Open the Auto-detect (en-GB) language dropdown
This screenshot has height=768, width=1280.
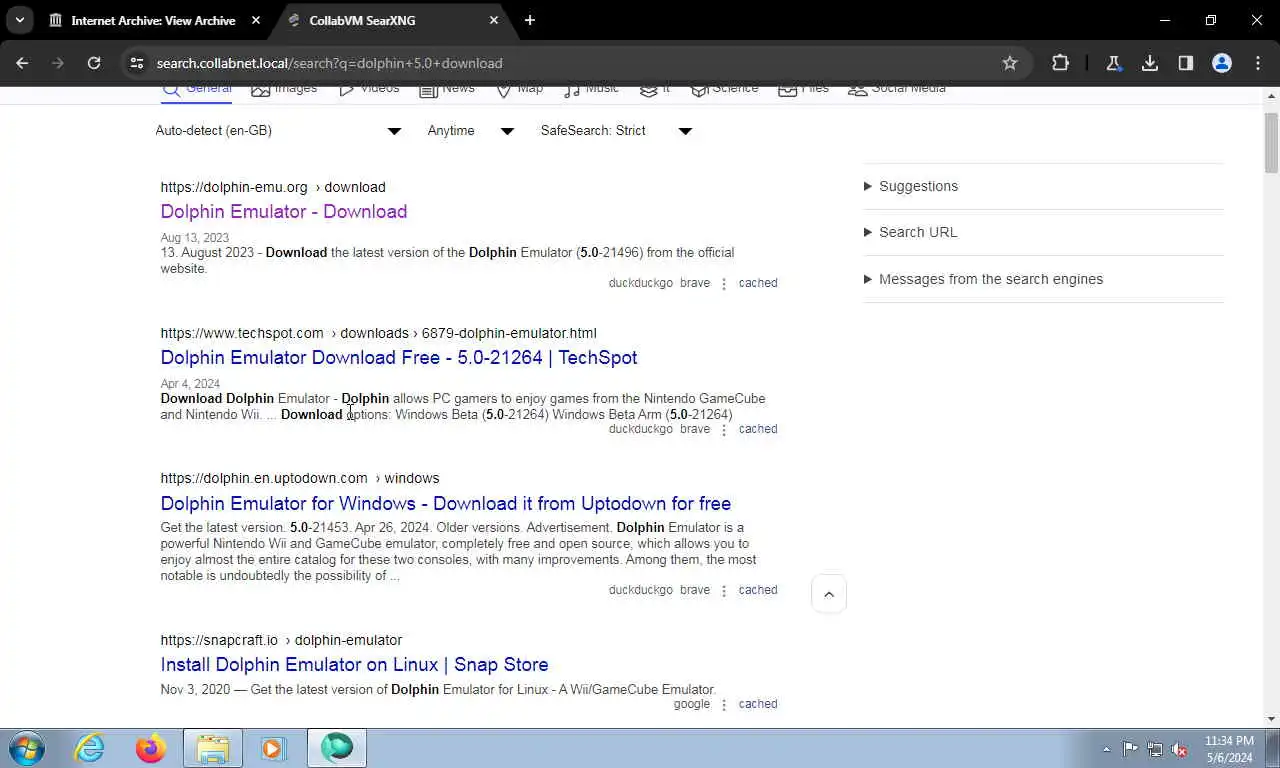(x=278, y=131)
